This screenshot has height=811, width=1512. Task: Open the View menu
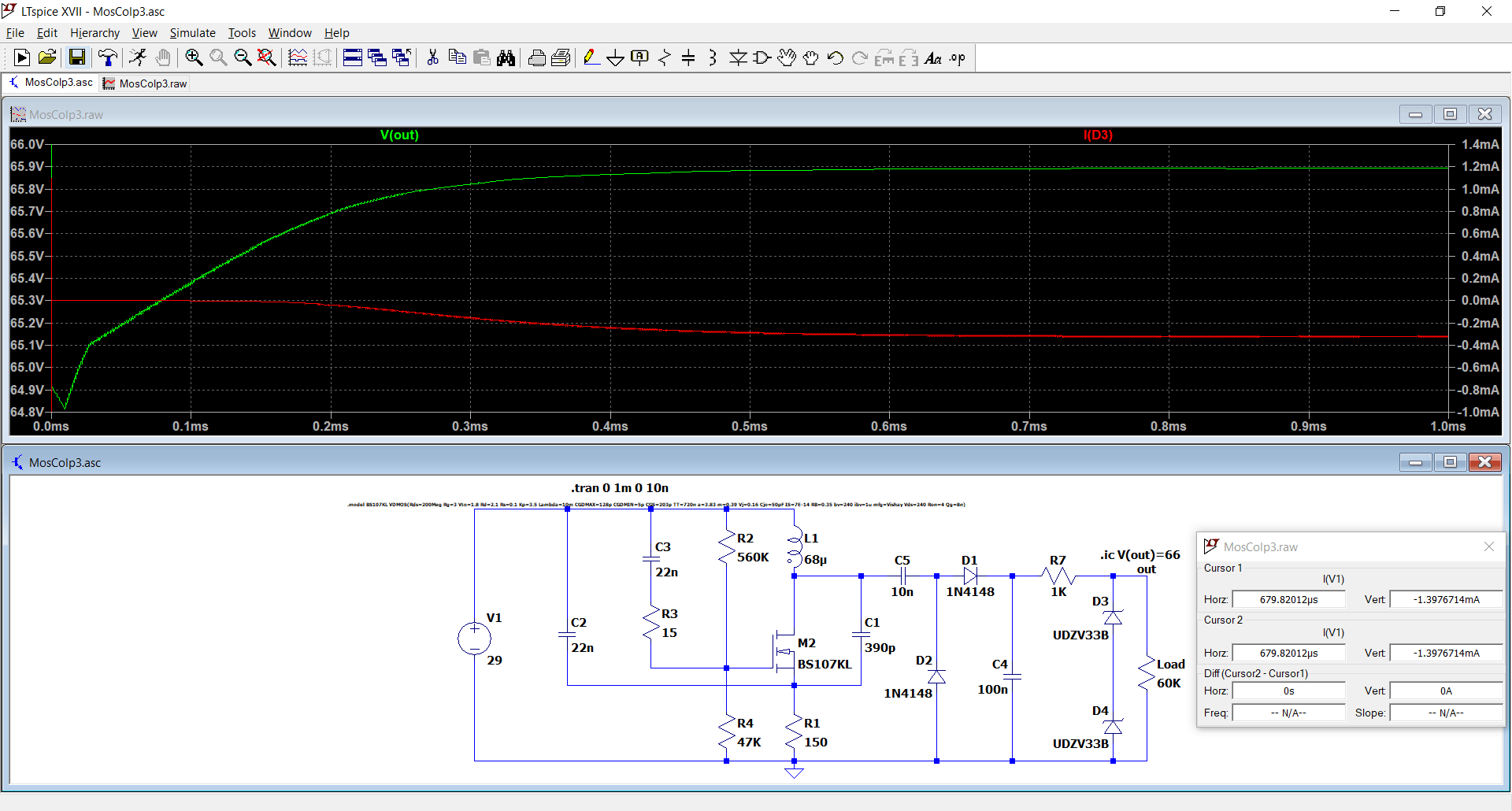[144, 32]
